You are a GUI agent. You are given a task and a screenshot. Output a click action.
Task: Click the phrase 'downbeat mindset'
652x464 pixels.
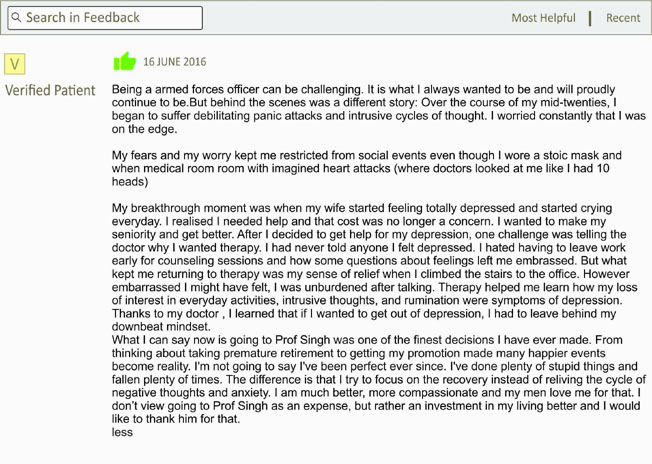click(161, 326)
